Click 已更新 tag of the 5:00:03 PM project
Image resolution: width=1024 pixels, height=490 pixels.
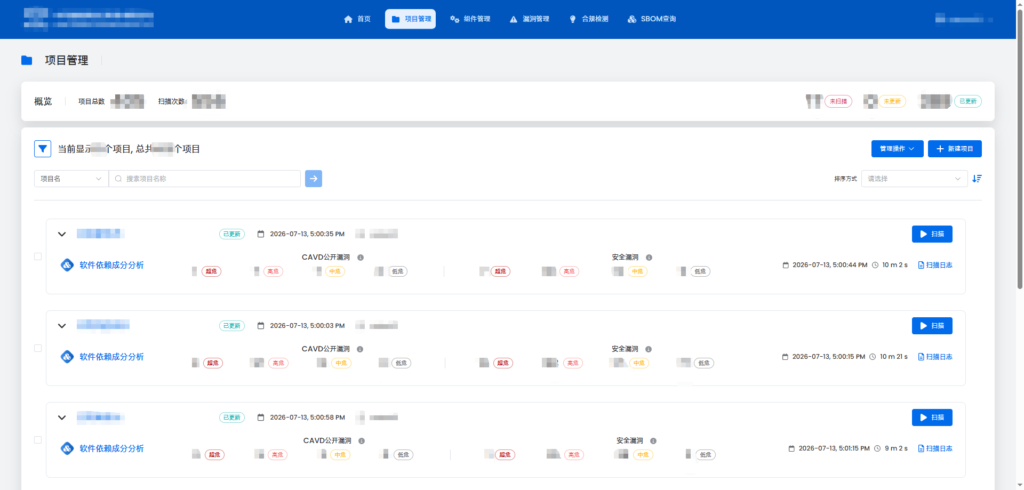232,325
